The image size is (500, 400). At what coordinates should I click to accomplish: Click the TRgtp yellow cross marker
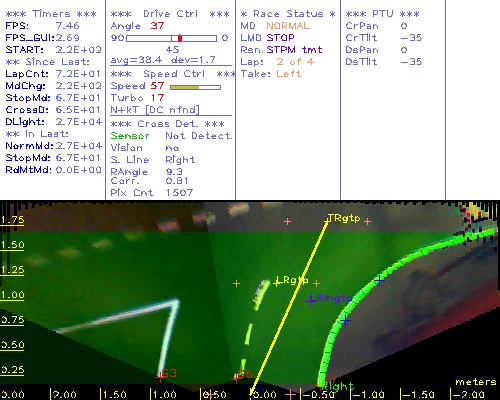[327, 220]
